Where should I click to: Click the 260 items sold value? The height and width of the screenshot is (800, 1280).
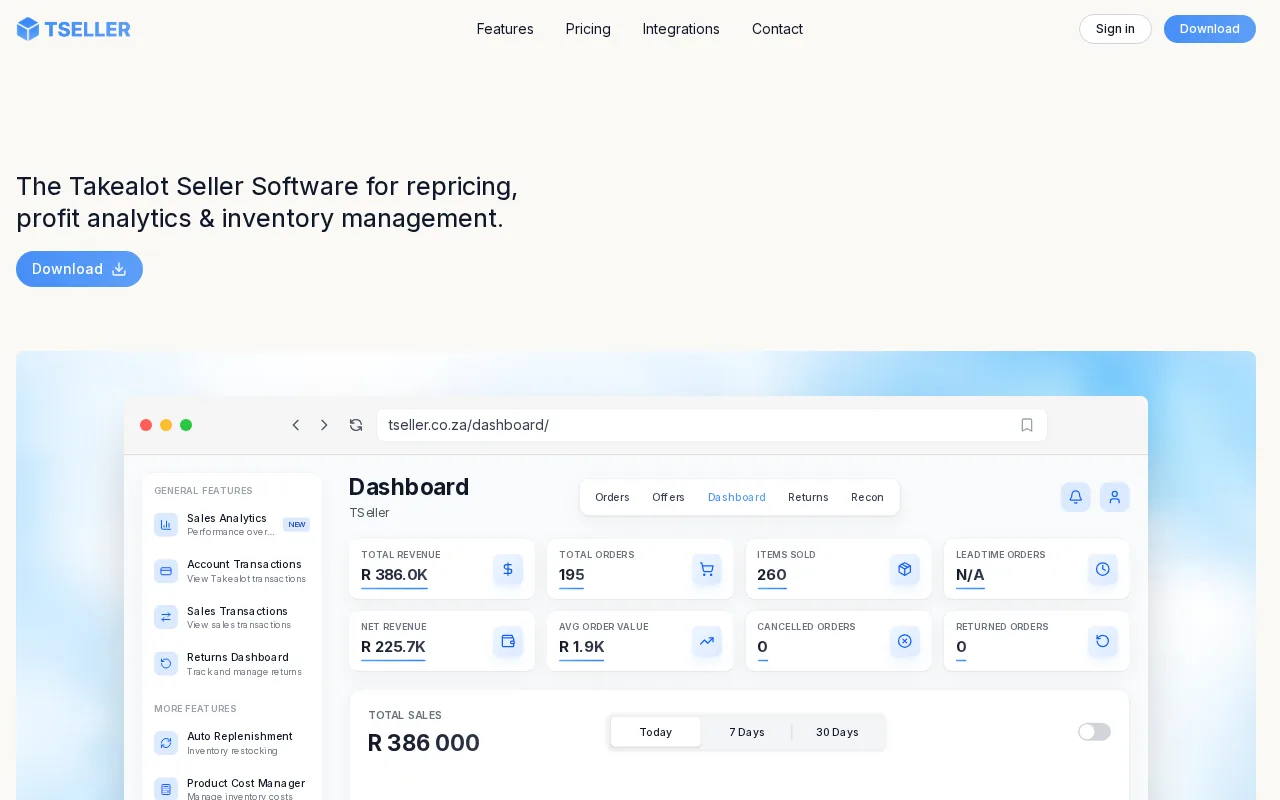coord(772,575)
